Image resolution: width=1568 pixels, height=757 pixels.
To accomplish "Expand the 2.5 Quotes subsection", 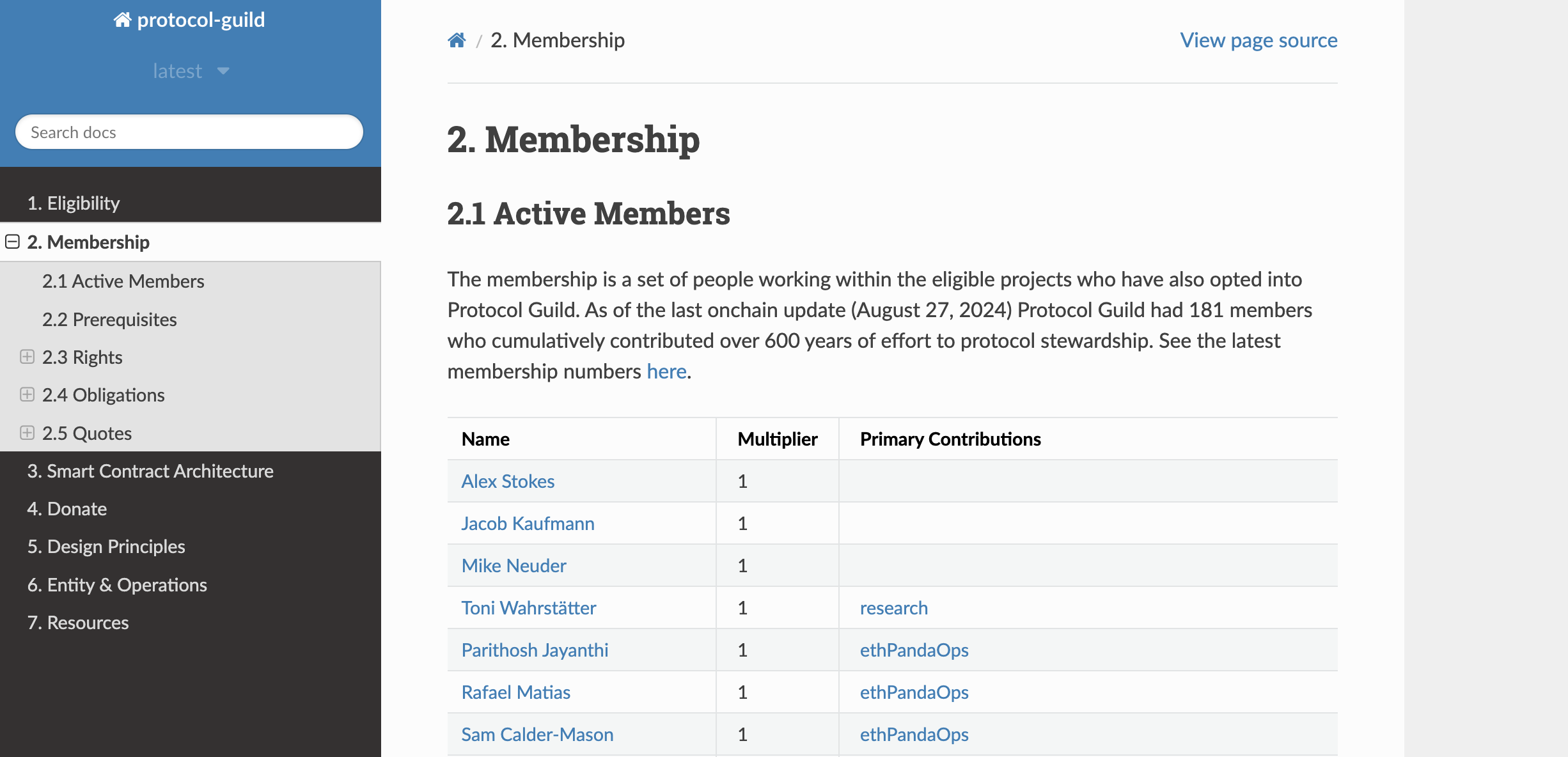I will point(27,433).
